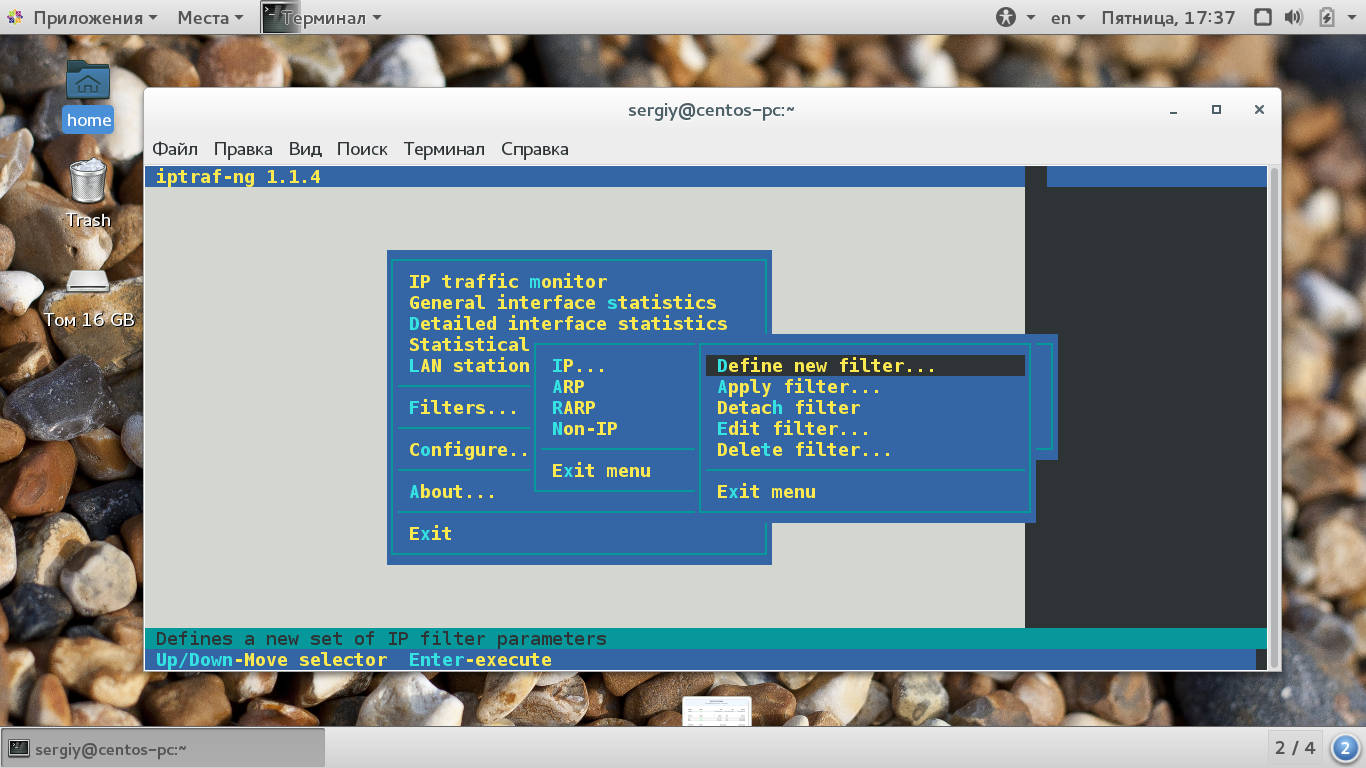Click the battery status icon
1366x768 pixels.
pyautogui.click(x=1327, y=18)
